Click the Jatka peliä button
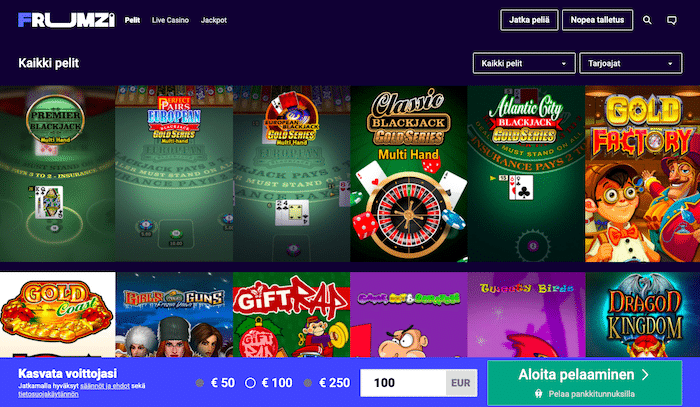This screenshot has width=700, height=407. pyautogui.click(x=529, y=20)
